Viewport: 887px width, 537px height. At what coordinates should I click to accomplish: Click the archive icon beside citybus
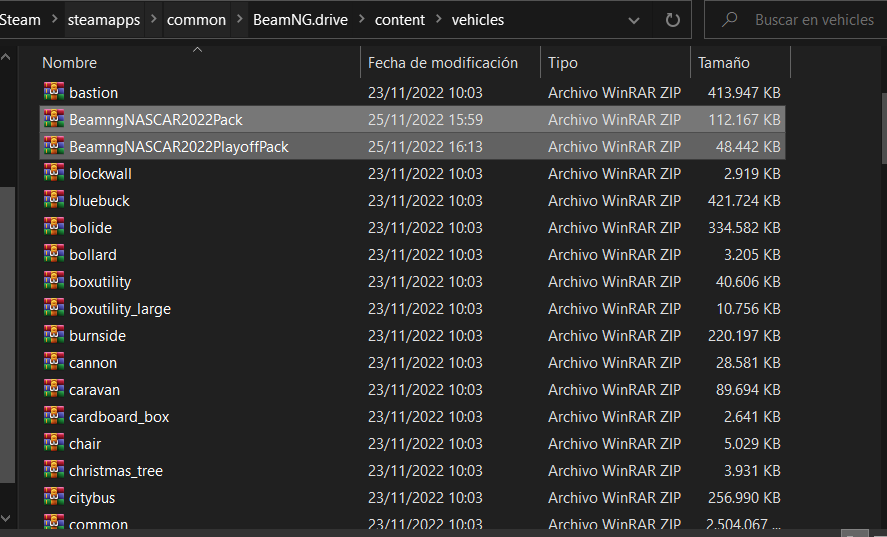(54, 497)
